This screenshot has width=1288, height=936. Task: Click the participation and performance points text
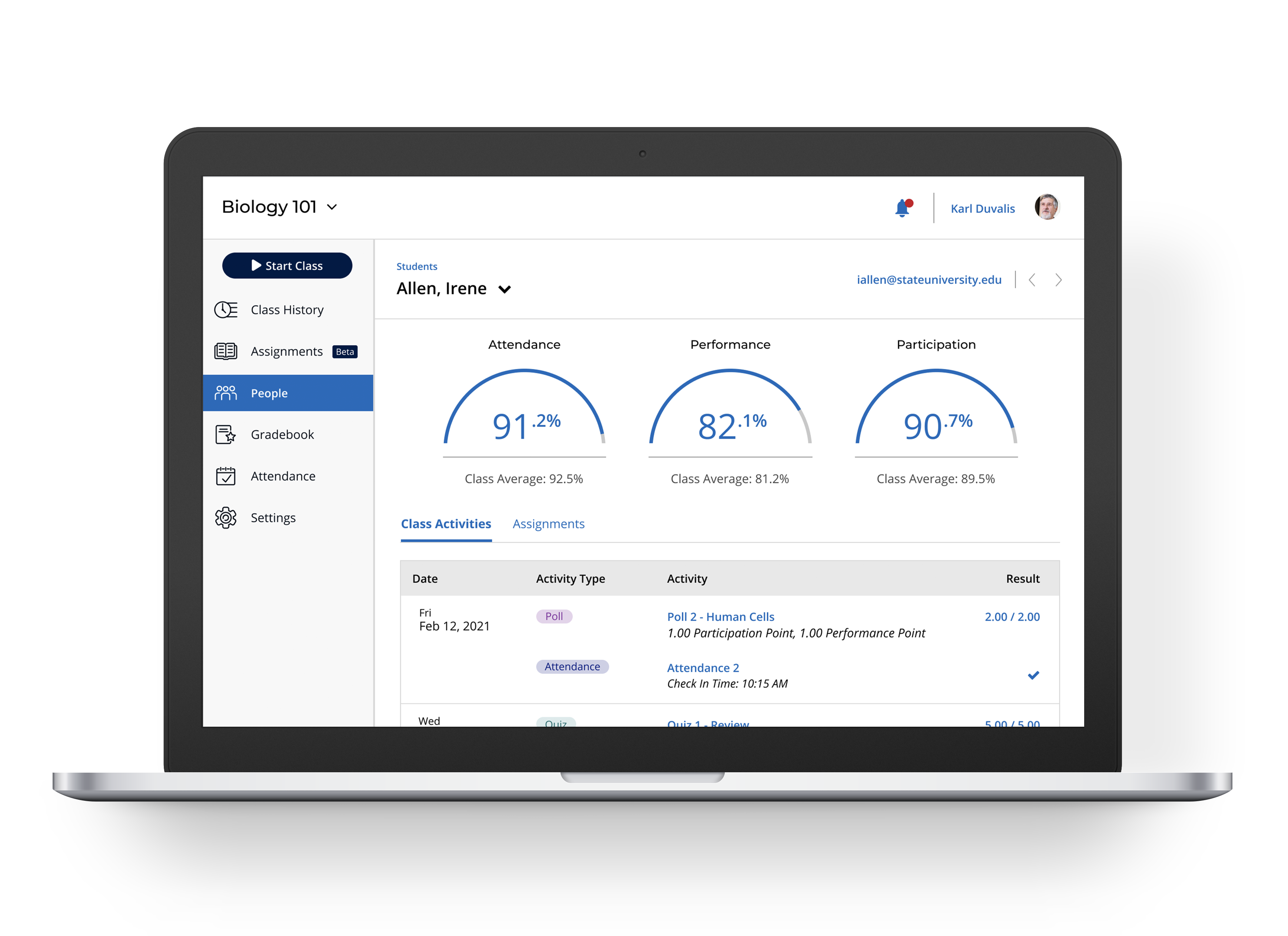(796, 633)
